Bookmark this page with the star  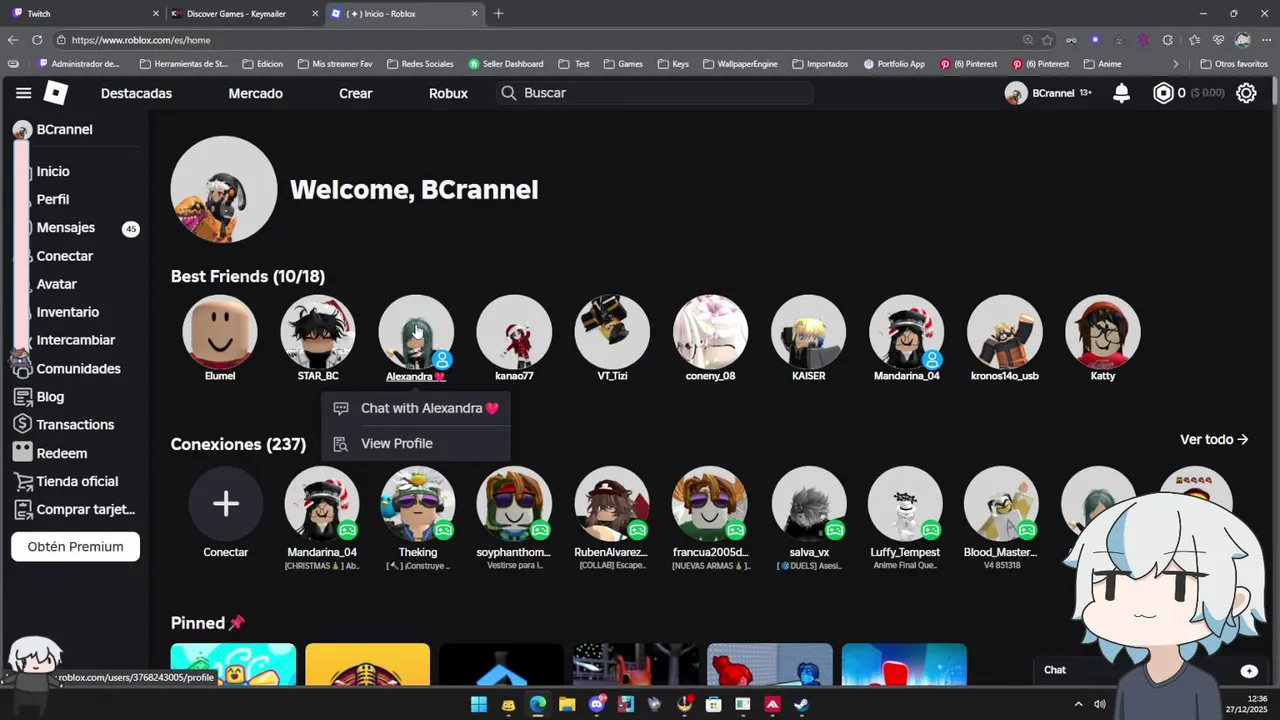1047,40
